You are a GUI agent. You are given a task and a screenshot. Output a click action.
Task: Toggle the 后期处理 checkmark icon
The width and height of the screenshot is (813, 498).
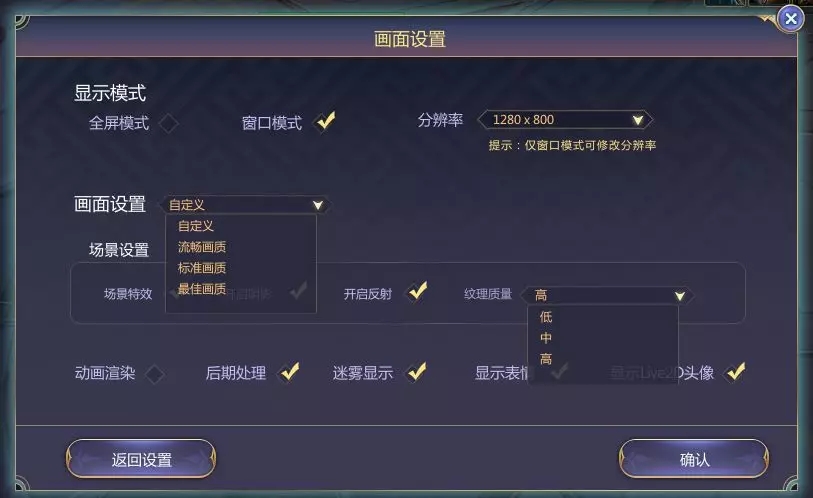point(289,372)
